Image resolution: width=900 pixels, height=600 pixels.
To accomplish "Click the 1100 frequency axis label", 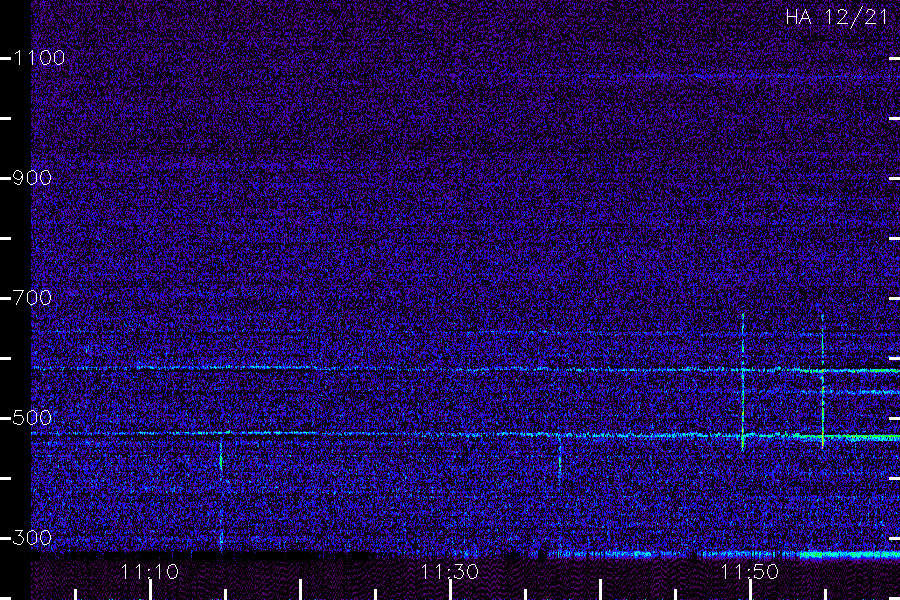I will 39,58.
